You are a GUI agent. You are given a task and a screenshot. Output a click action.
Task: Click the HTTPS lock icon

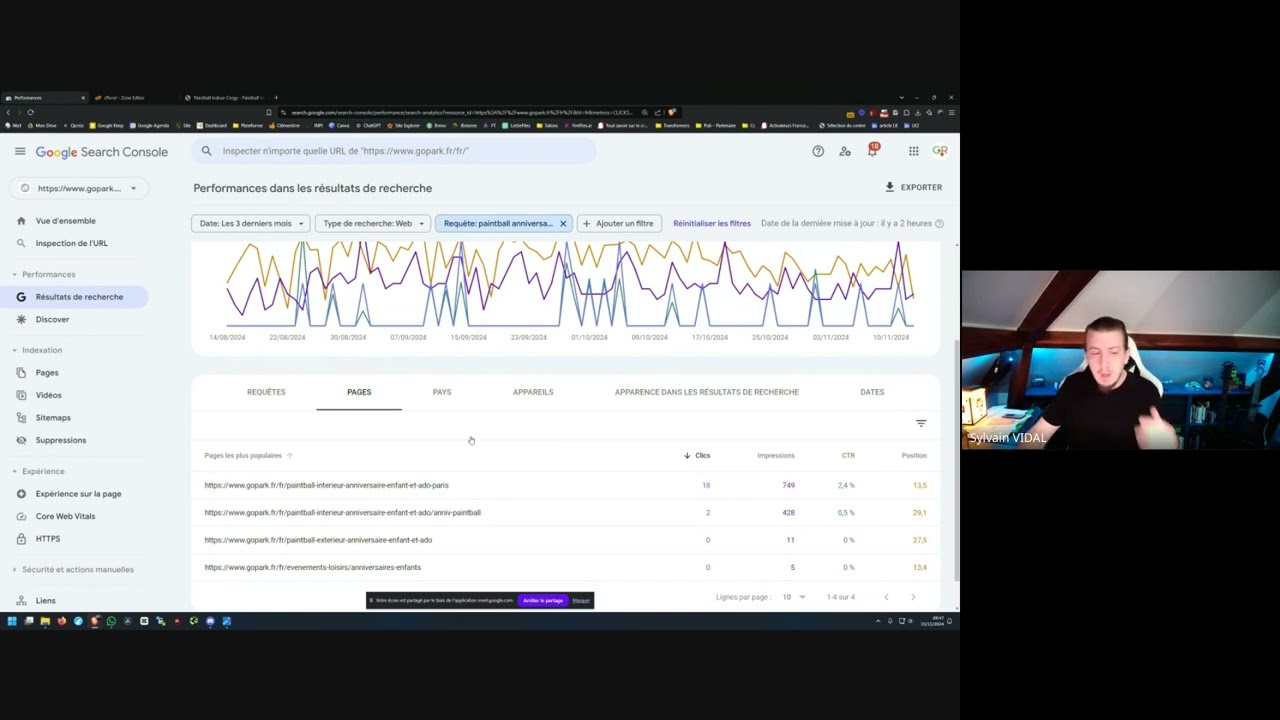pyautogui.click(x=21, y=539)
